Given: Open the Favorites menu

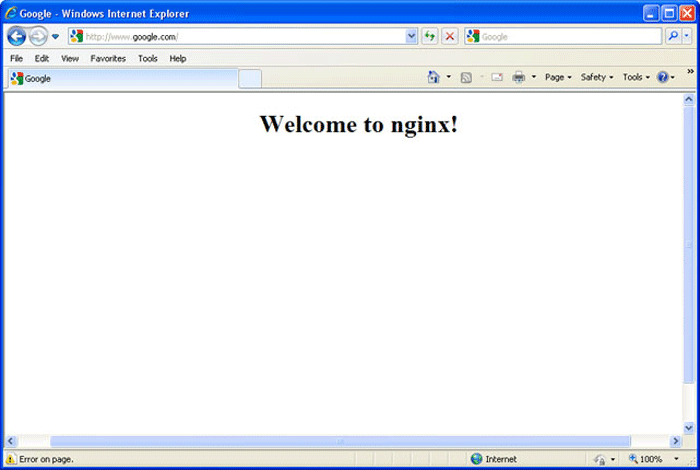Looking at the screenshot, I should pyautogui.click(x=108, y=59).
